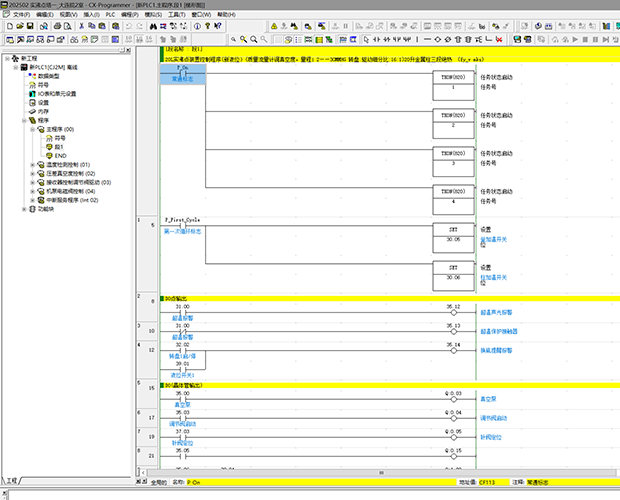Select the New Closed Contact tool
The height and width of the screenshot is (500, 620).
pos(386,39)
